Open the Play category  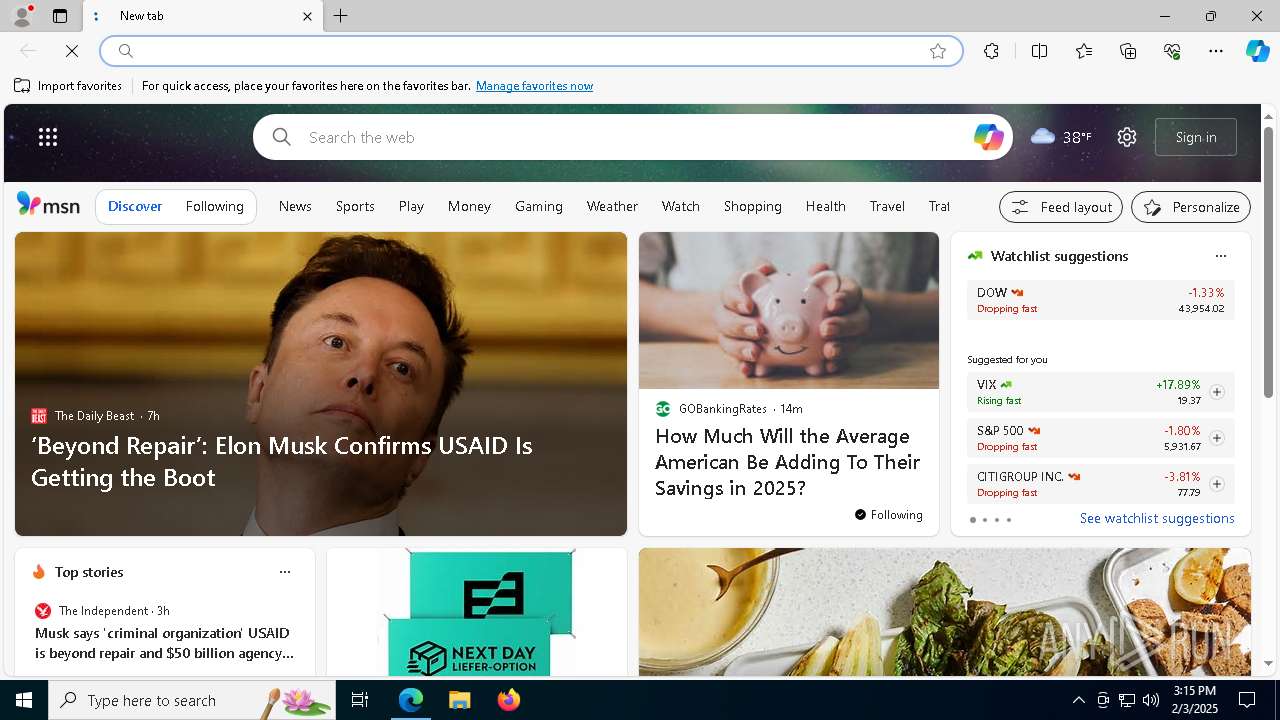411,206
